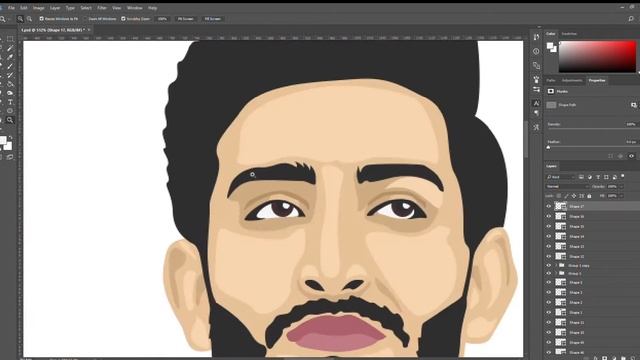Filter layers by shape layers icon
Image resolution: width=640 pixels, height=360 pixels.
pos(606,177)
